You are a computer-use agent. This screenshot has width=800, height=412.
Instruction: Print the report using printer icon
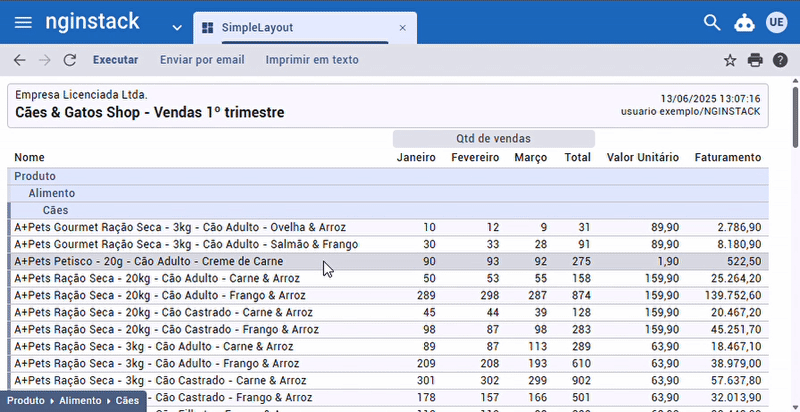755,60
